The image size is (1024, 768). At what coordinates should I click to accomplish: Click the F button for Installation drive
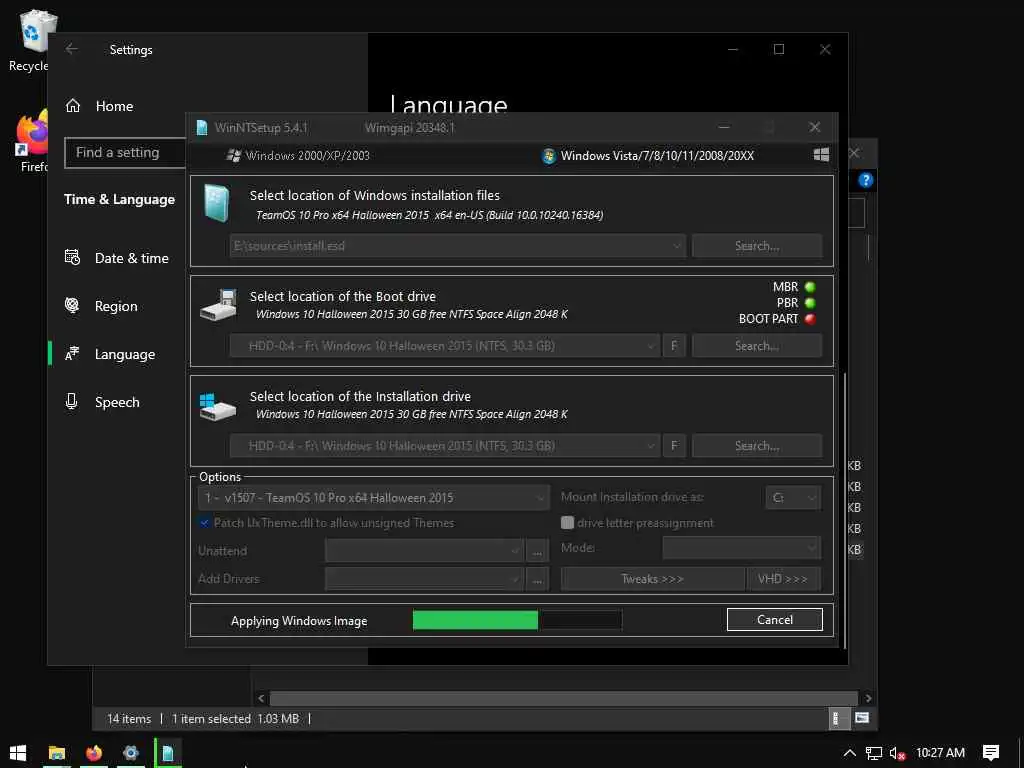tap(674, 446)
